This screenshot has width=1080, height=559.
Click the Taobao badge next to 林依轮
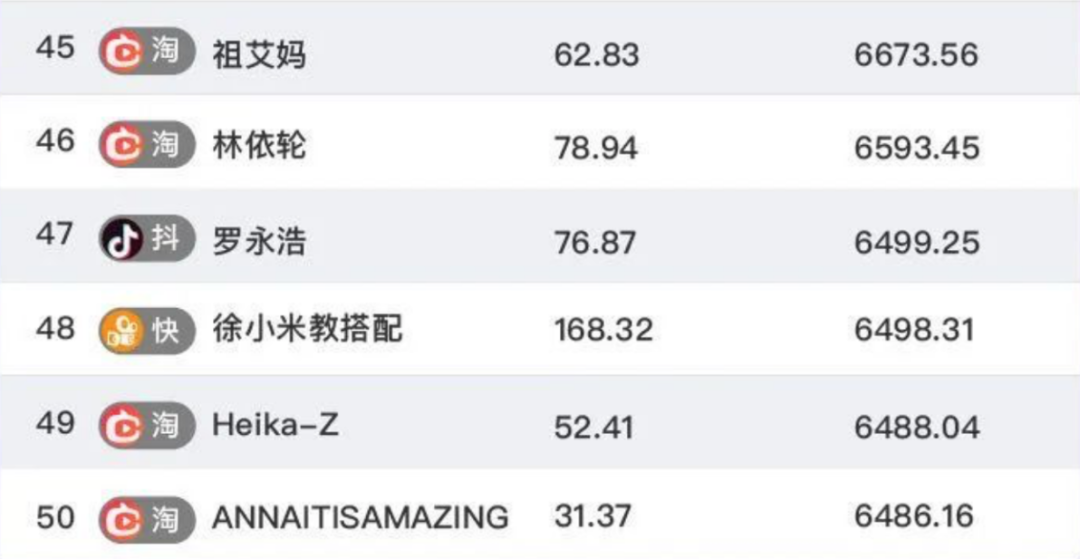tap(146, 146)
